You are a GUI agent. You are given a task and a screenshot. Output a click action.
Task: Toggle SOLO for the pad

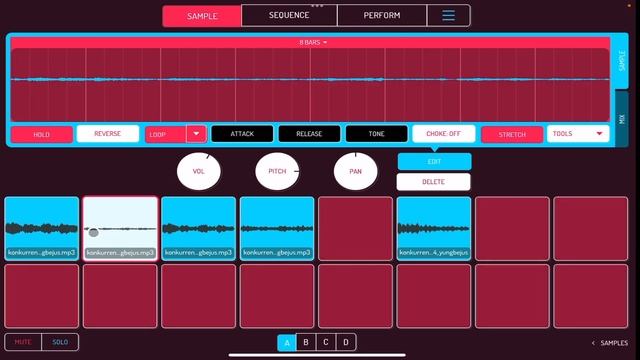point(60,342)
